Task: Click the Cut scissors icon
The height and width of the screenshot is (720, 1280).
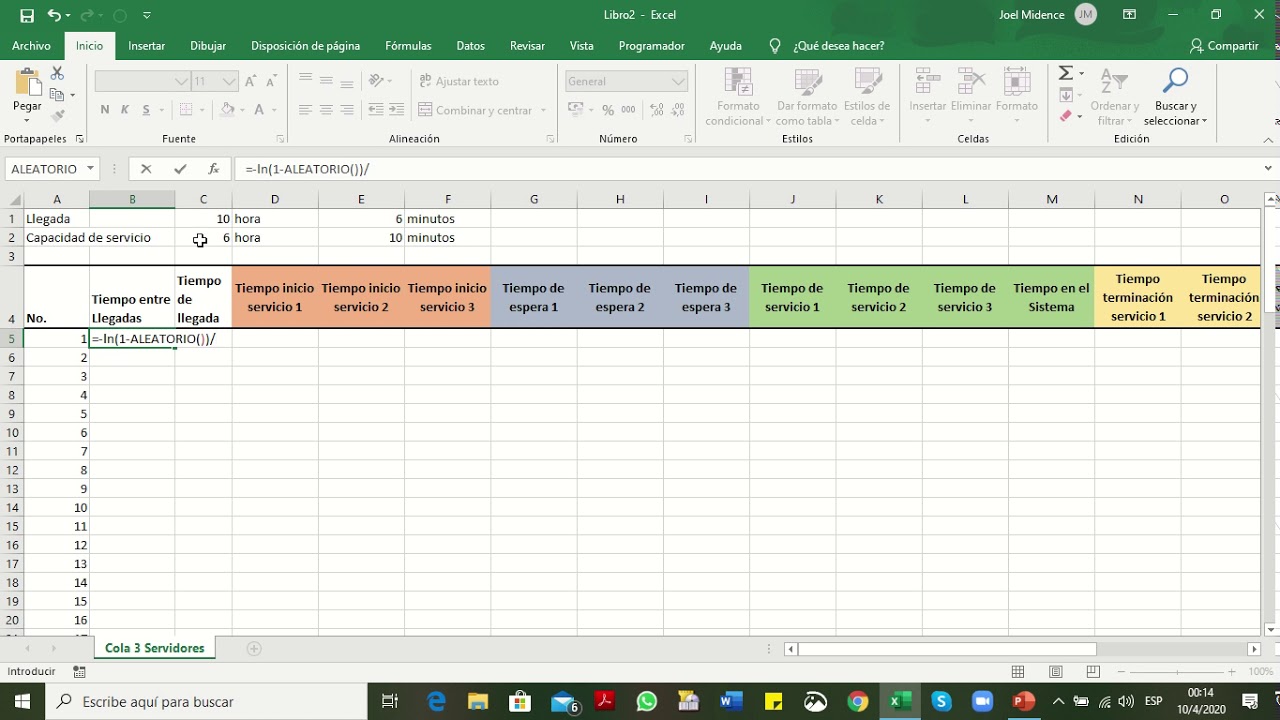Action: point(57,74)
